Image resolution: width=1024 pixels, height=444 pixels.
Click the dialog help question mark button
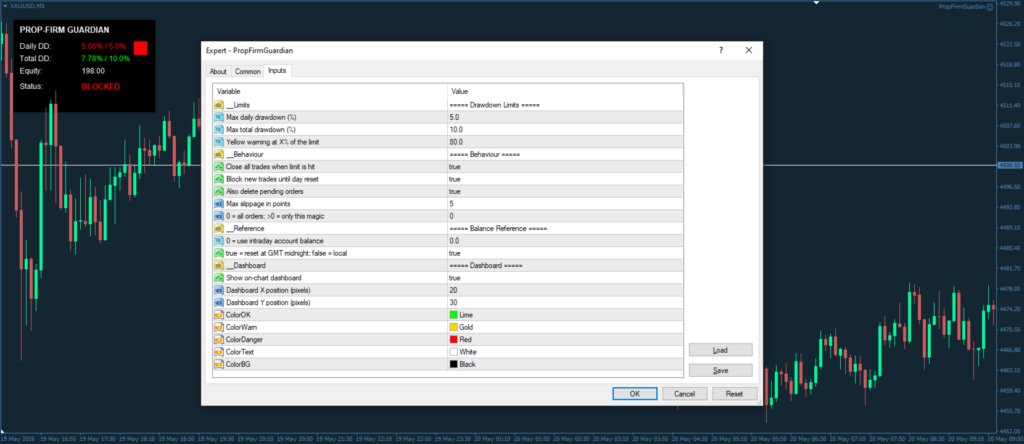coord(721,50)
